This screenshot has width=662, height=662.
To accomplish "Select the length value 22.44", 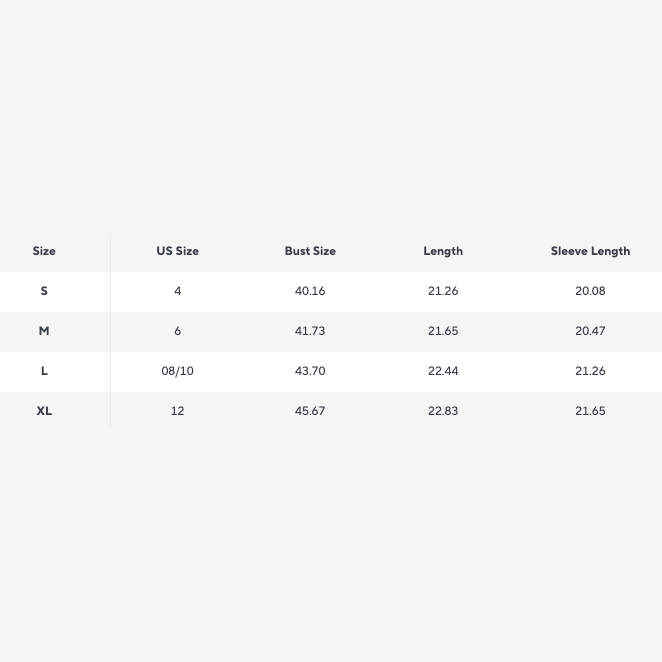I will (443, 371).
